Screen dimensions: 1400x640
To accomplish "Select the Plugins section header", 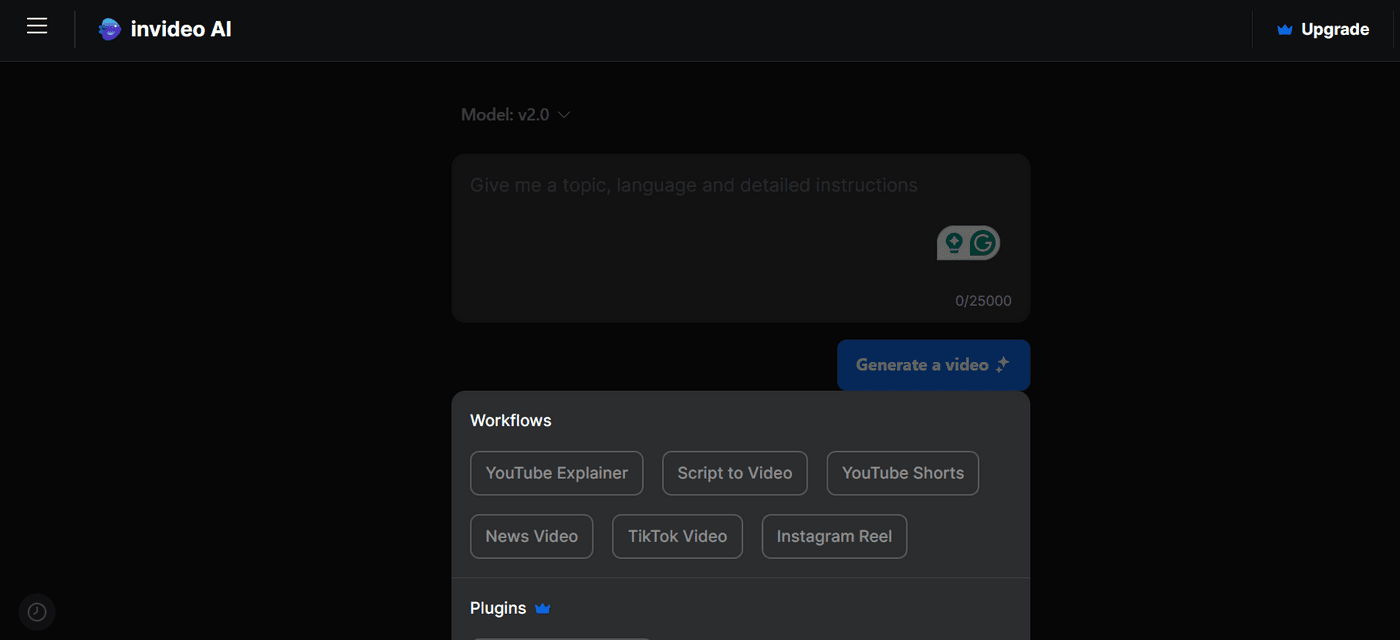I will click(x=497, y=607).
